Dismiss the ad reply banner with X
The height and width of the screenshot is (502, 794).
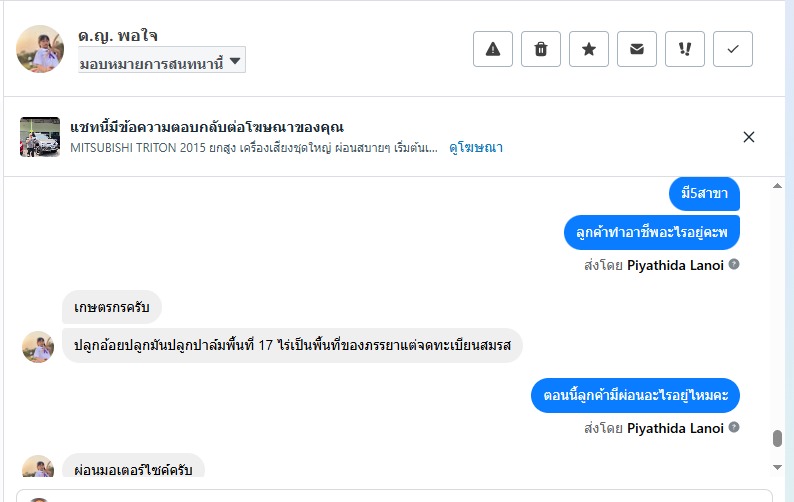[749, 137]
